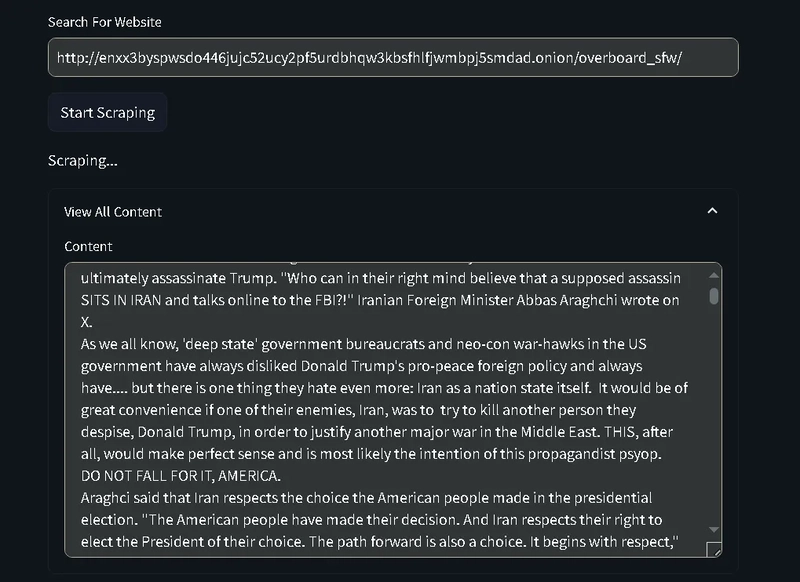Collapse the View All Content chevron
800x582 pixels.
pos(712,211)
